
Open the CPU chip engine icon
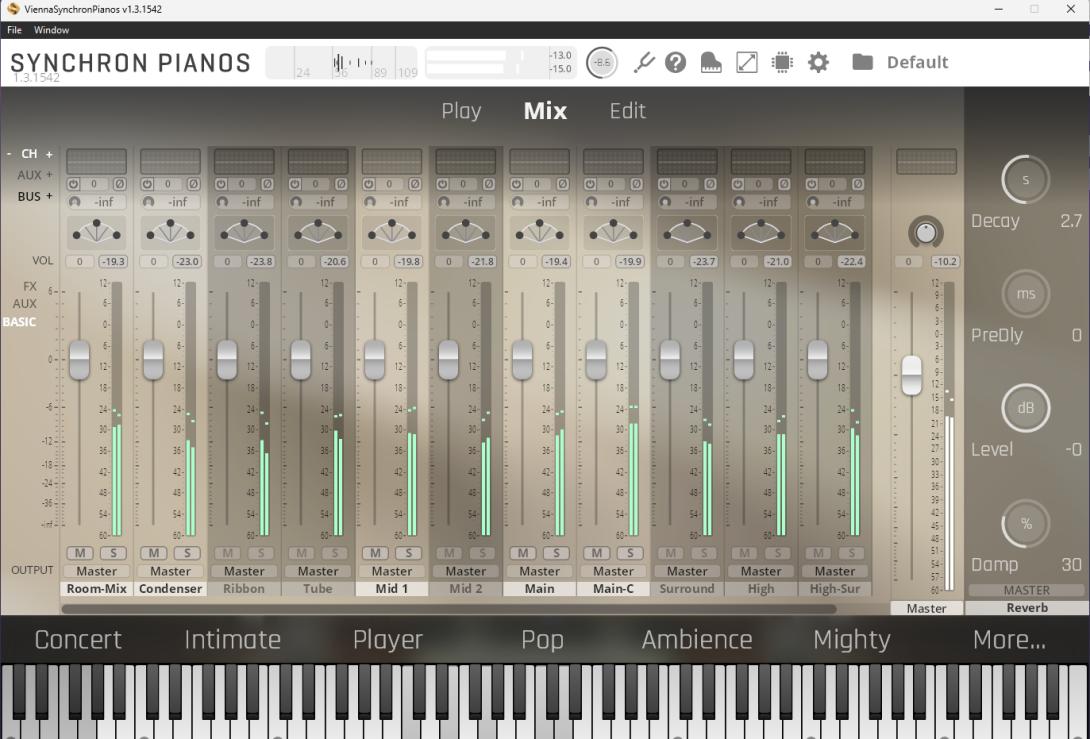(782, 63)
